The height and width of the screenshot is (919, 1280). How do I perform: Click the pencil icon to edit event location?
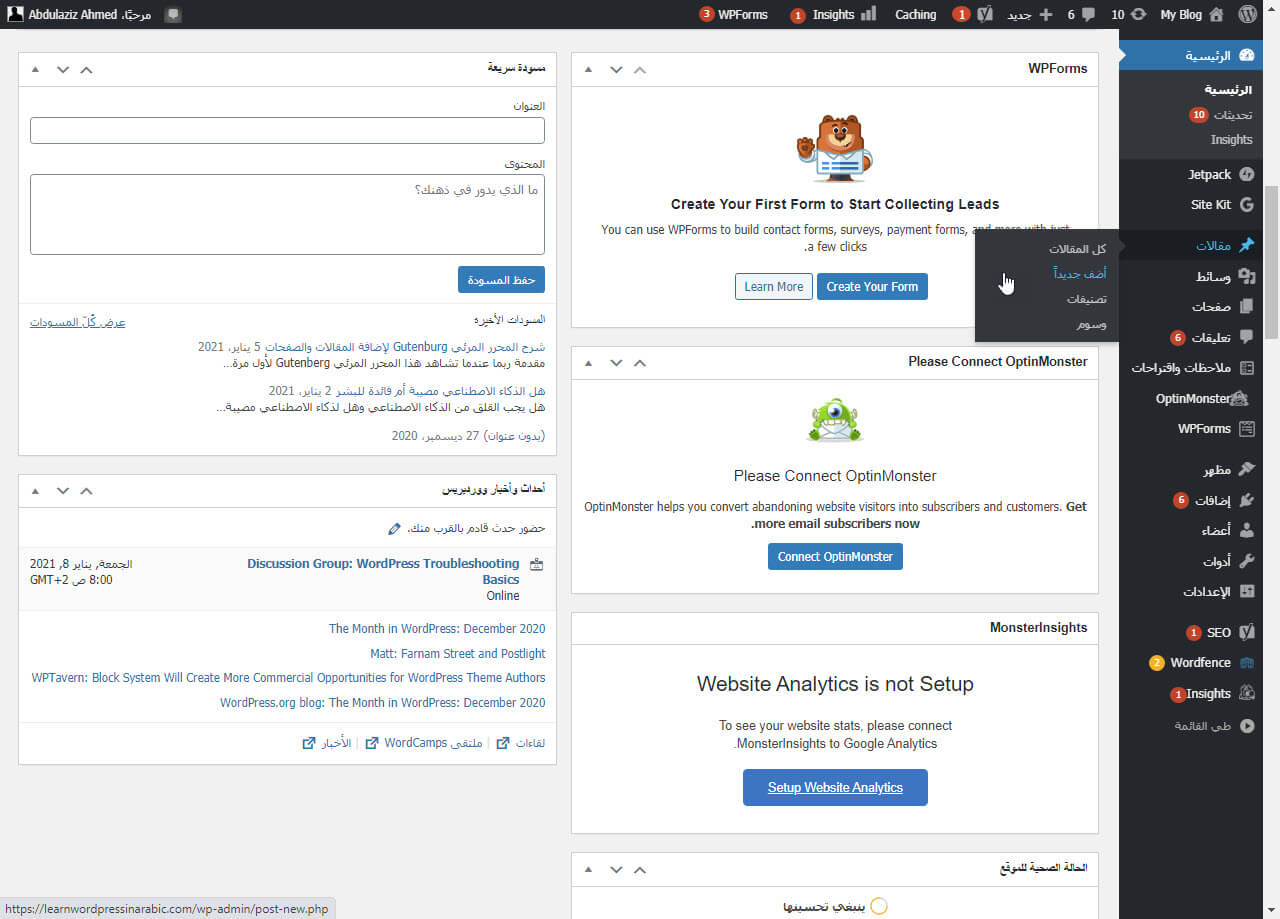point(394,528)
